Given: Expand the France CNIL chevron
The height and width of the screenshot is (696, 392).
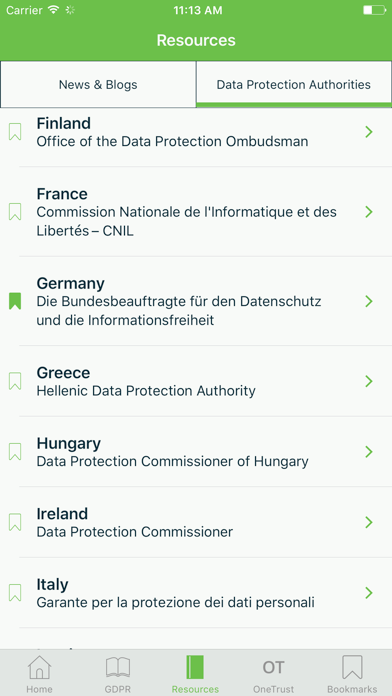Looking at the screenshot, I should point(368,212).
